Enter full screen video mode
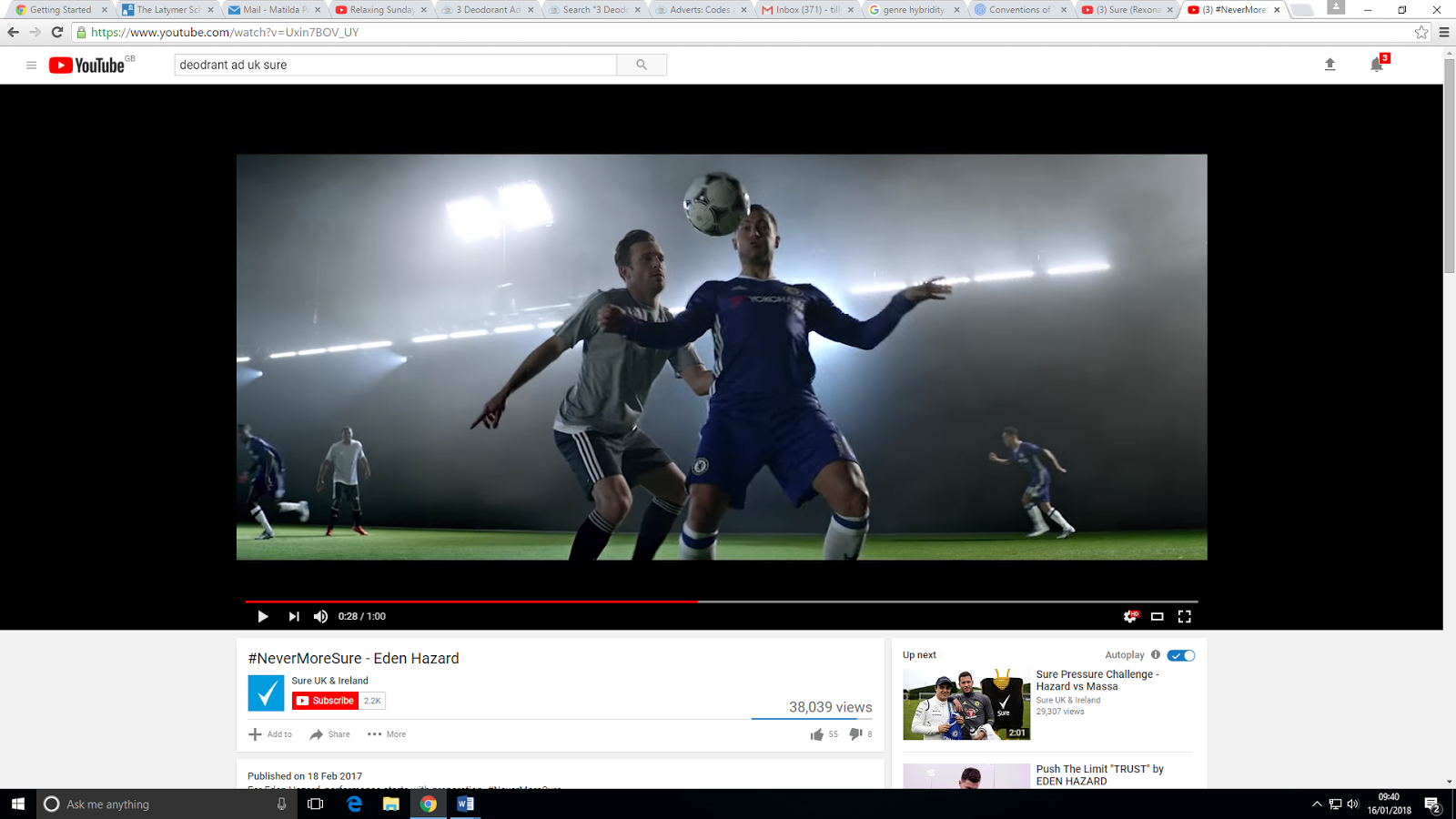The image size is (1456, 819). click(x=1184, y=616)
